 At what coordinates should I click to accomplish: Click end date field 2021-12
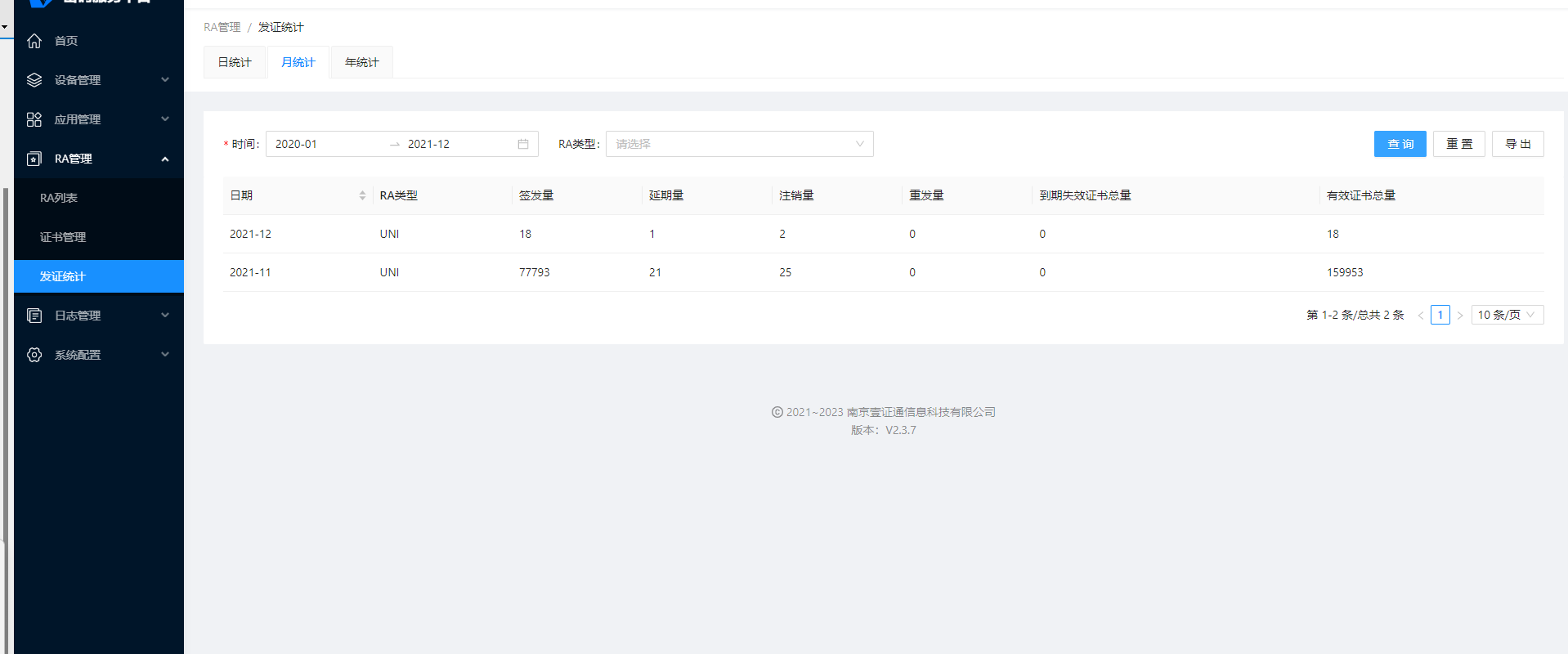pyautogui.click(x=458, y=144)
